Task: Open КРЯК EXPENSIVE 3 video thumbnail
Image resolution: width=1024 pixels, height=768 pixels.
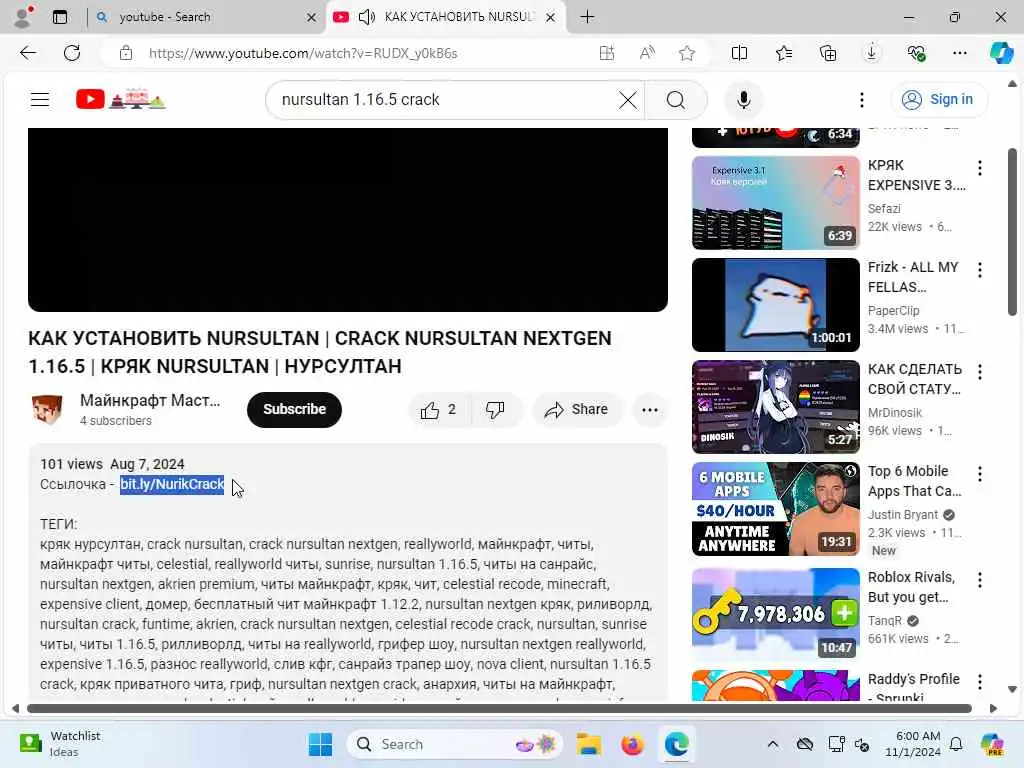Action: pyautogui.click(x=775, y=202)
